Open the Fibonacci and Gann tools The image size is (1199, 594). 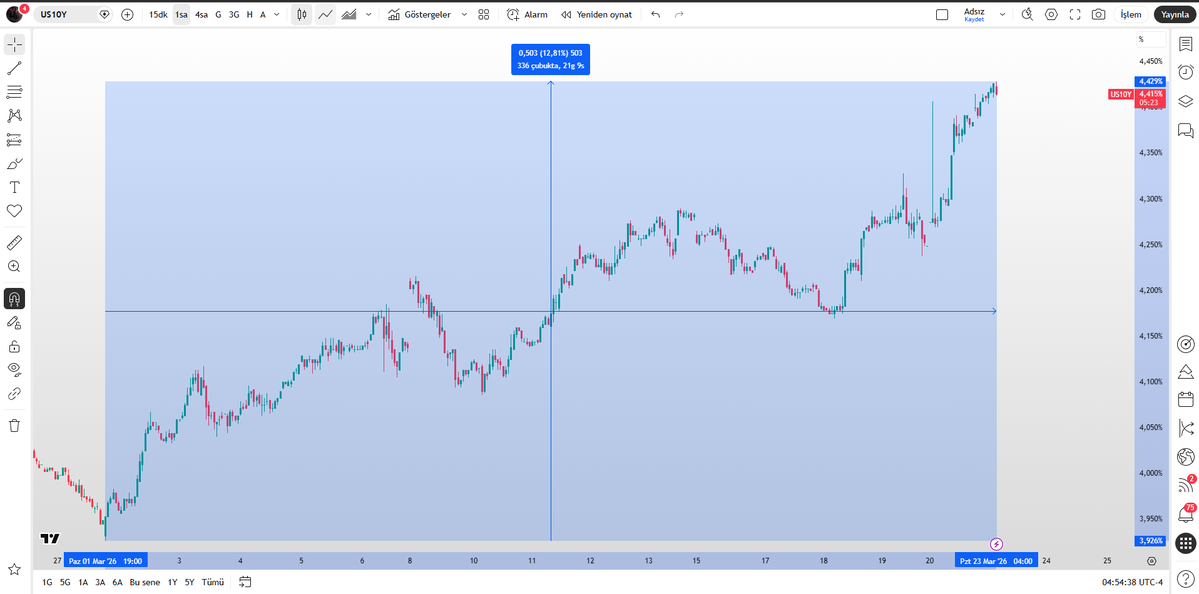point(15,92)
